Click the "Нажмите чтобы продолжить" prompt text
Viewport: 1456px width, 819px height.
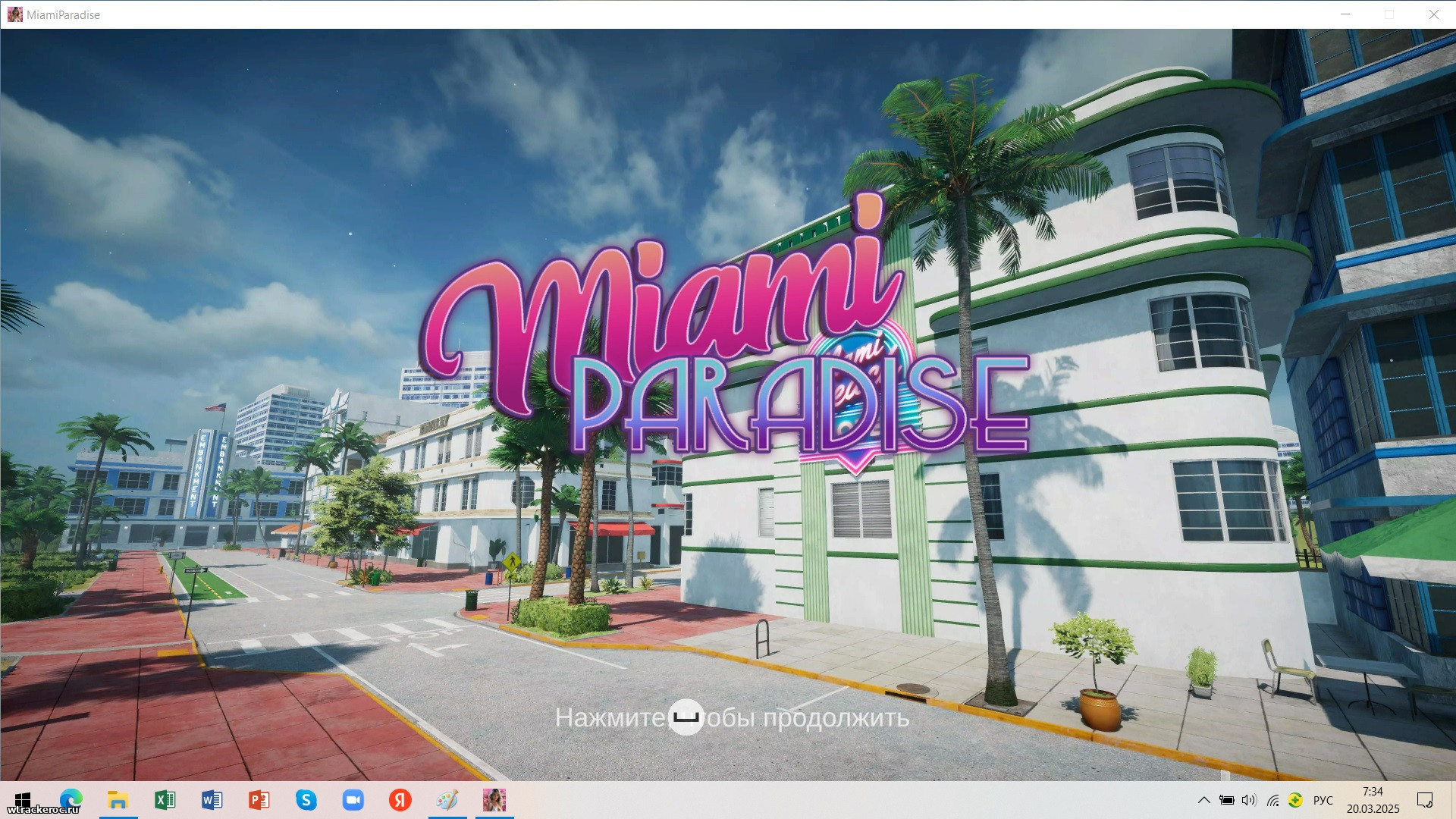pos(732,717)
